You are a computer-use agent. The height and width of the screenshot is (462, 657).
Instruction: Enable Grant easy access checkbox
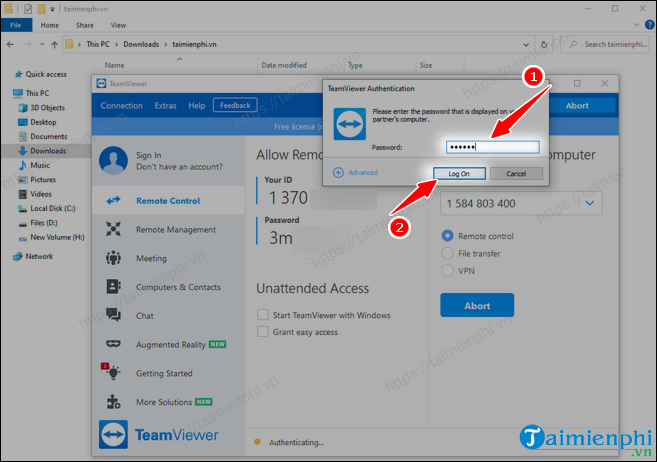coord(263,332)
